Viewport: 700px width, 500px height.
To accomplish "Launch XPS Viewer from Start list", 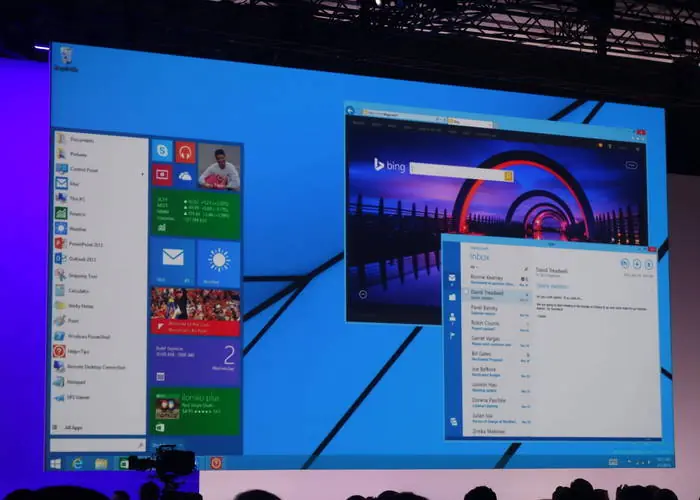I will tap(99, 397).
